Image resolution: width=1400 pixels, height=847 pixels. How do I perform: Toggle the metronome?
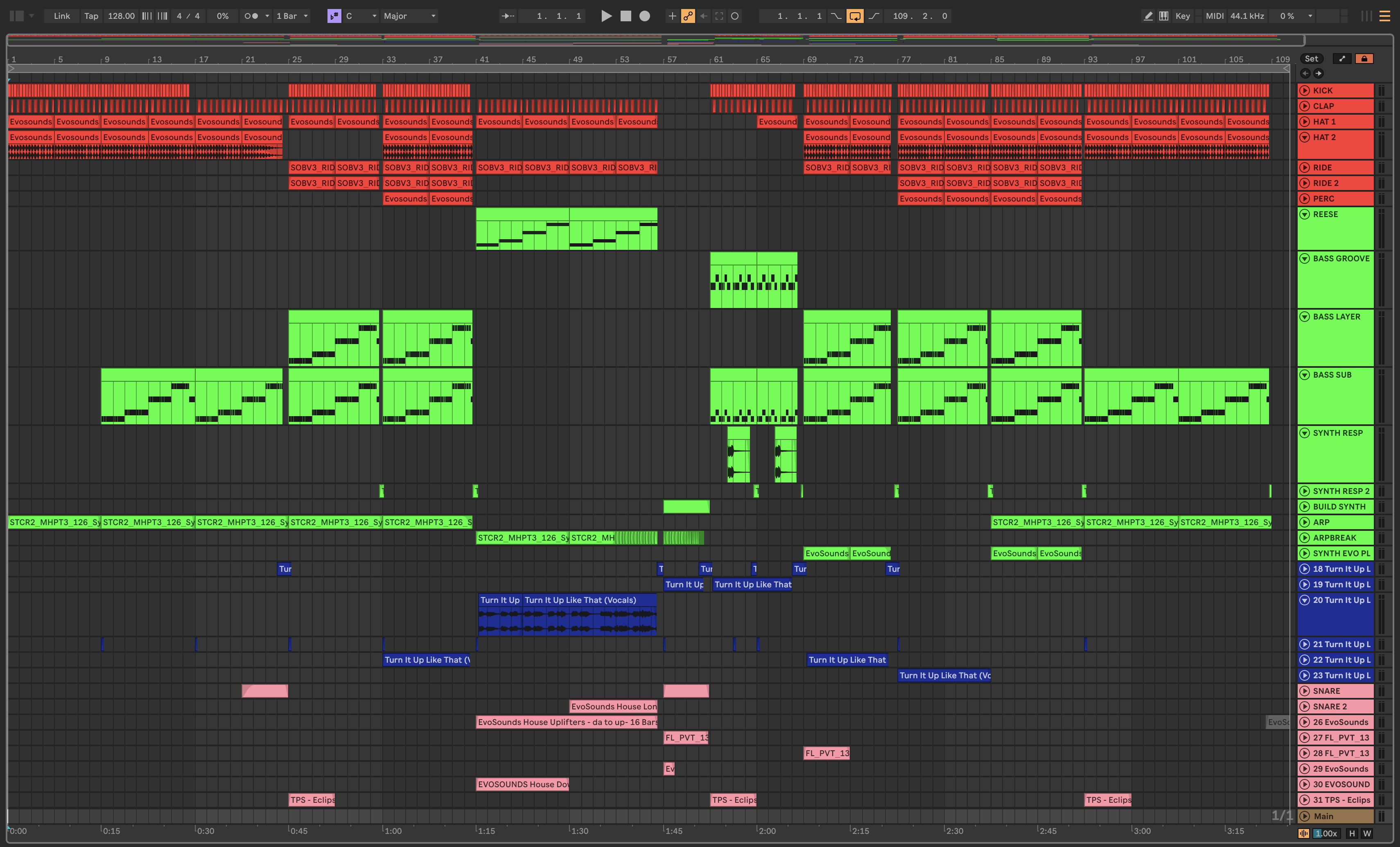[251, 16]
